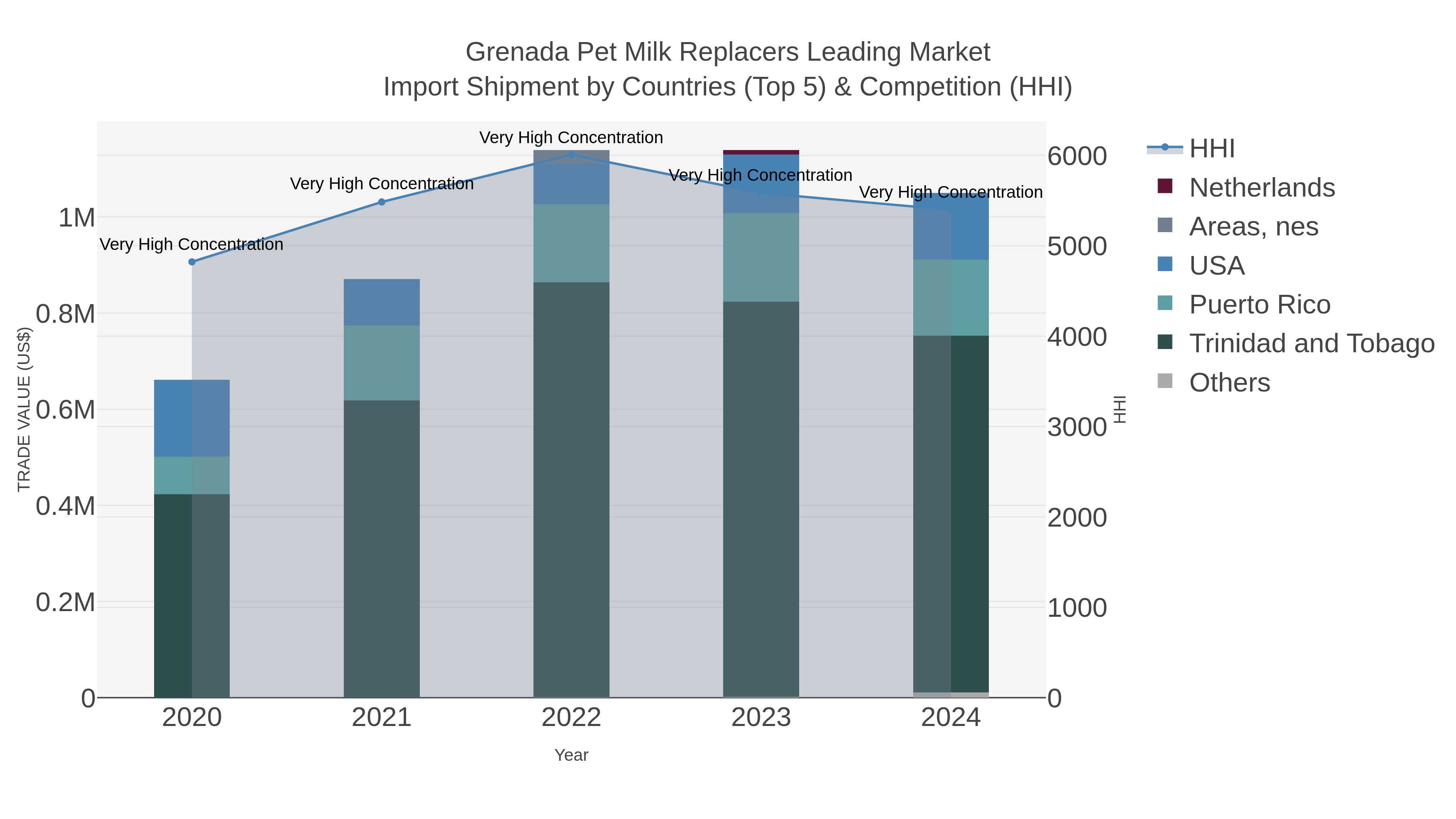Click the 2000 right axis tick label

tap(1077, 517)
